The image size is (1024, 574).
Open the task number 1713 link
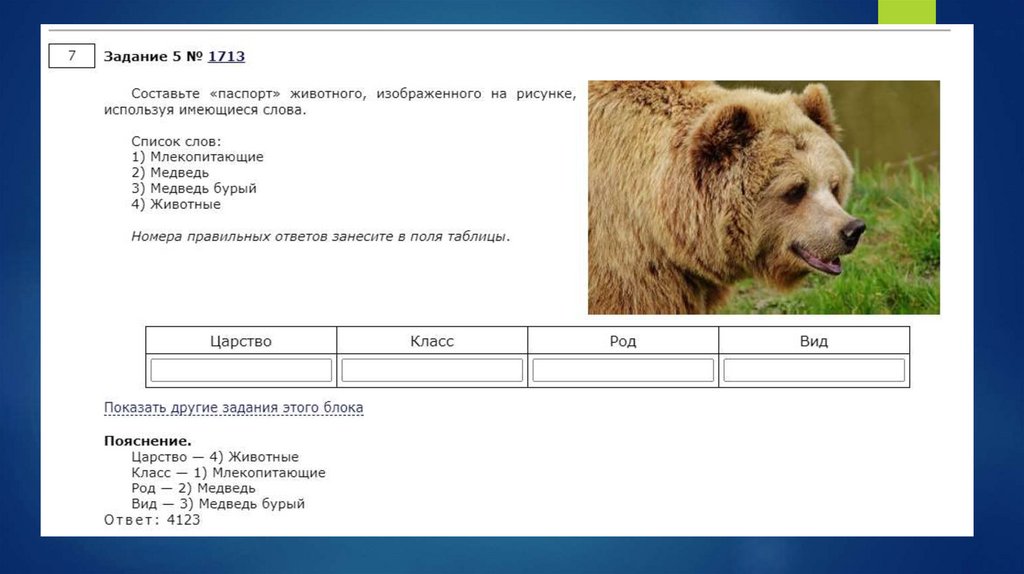point(226,57)
